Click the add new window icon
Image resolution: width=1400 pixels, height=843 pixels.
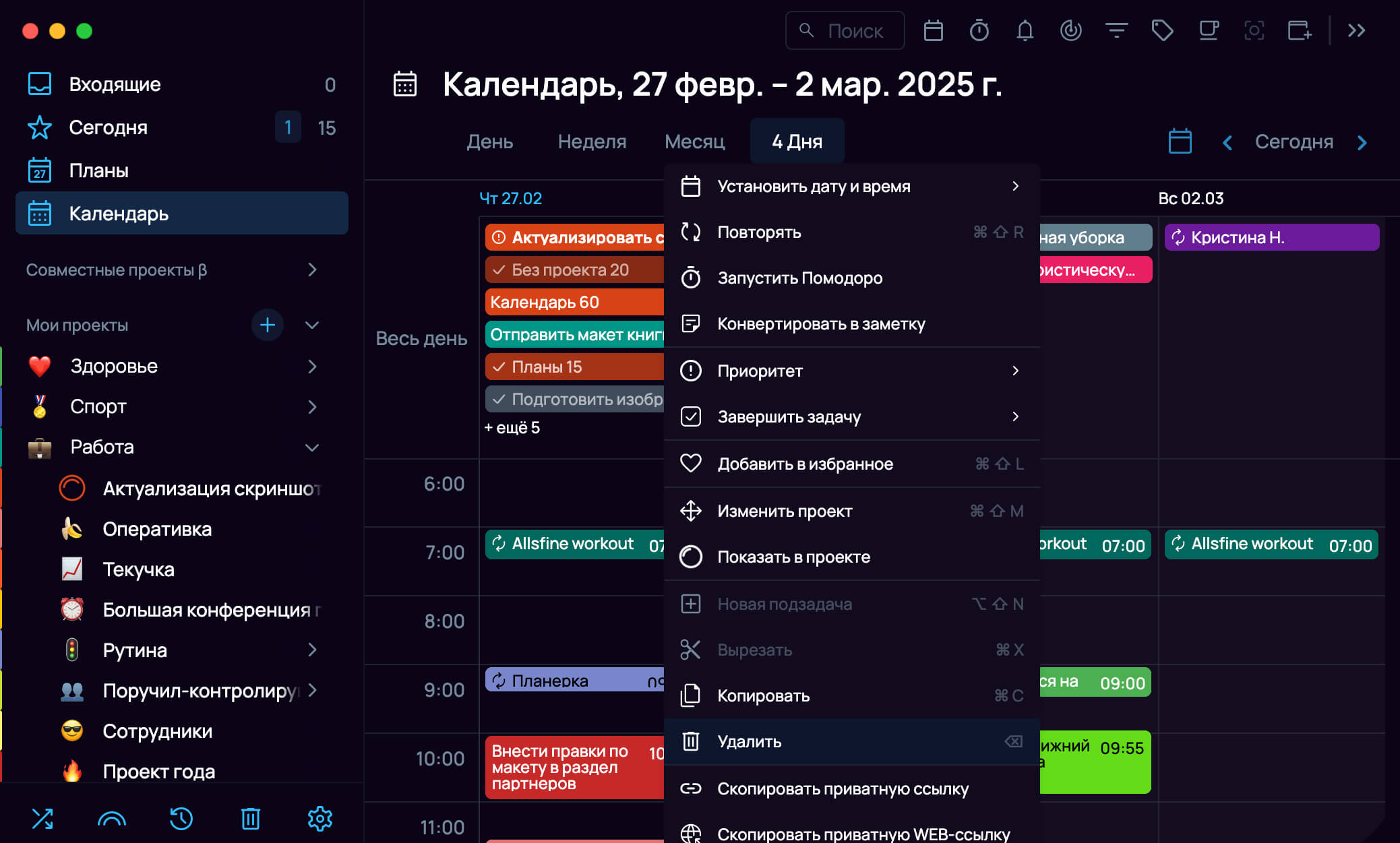(x=1300, y=30)
